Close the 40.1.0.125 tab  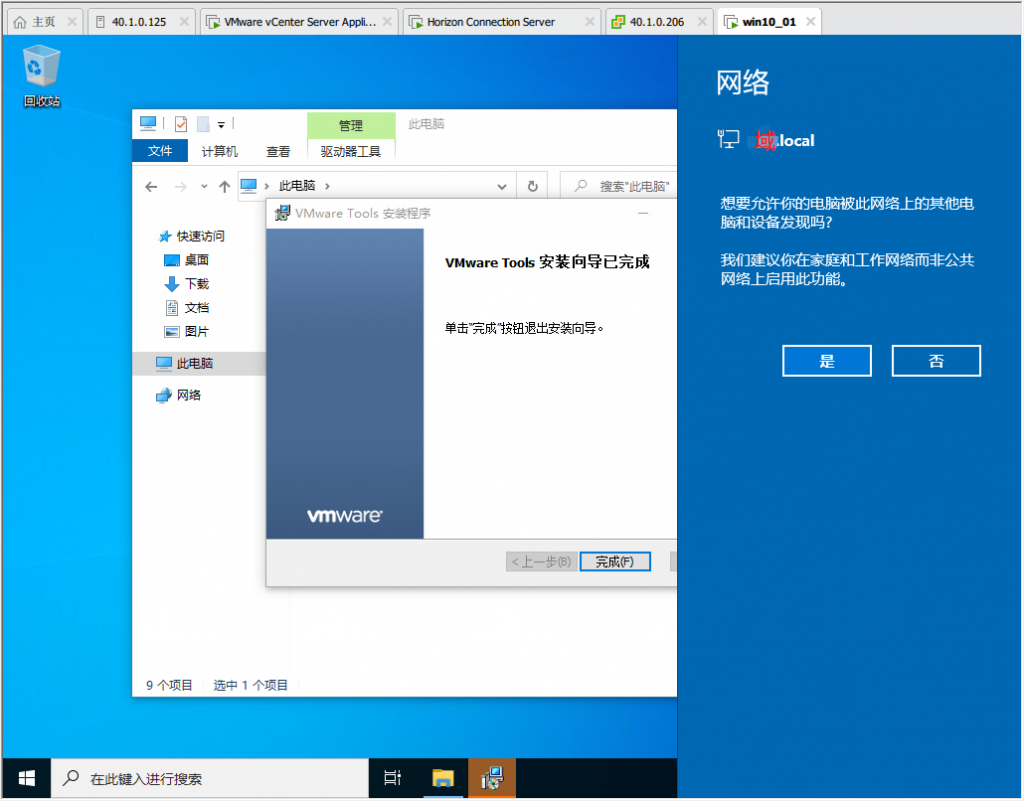[x=184, y=22]
